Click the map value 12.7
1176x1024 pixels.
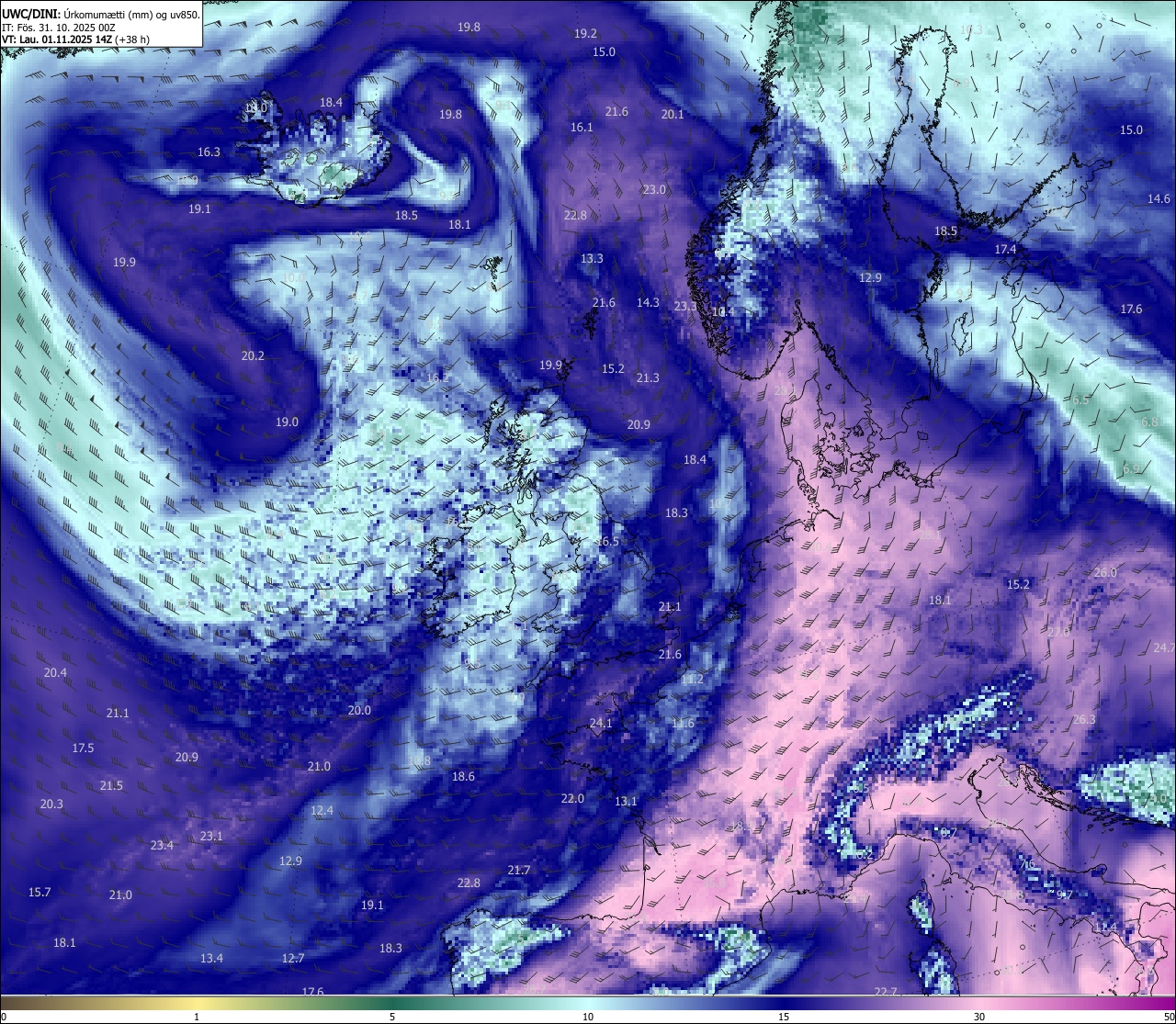293,958
